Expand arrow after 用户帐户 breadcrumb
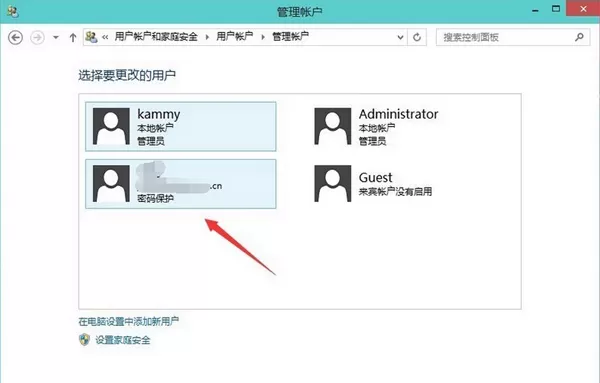Screen dimensions: 600x383 coord(262,37)
